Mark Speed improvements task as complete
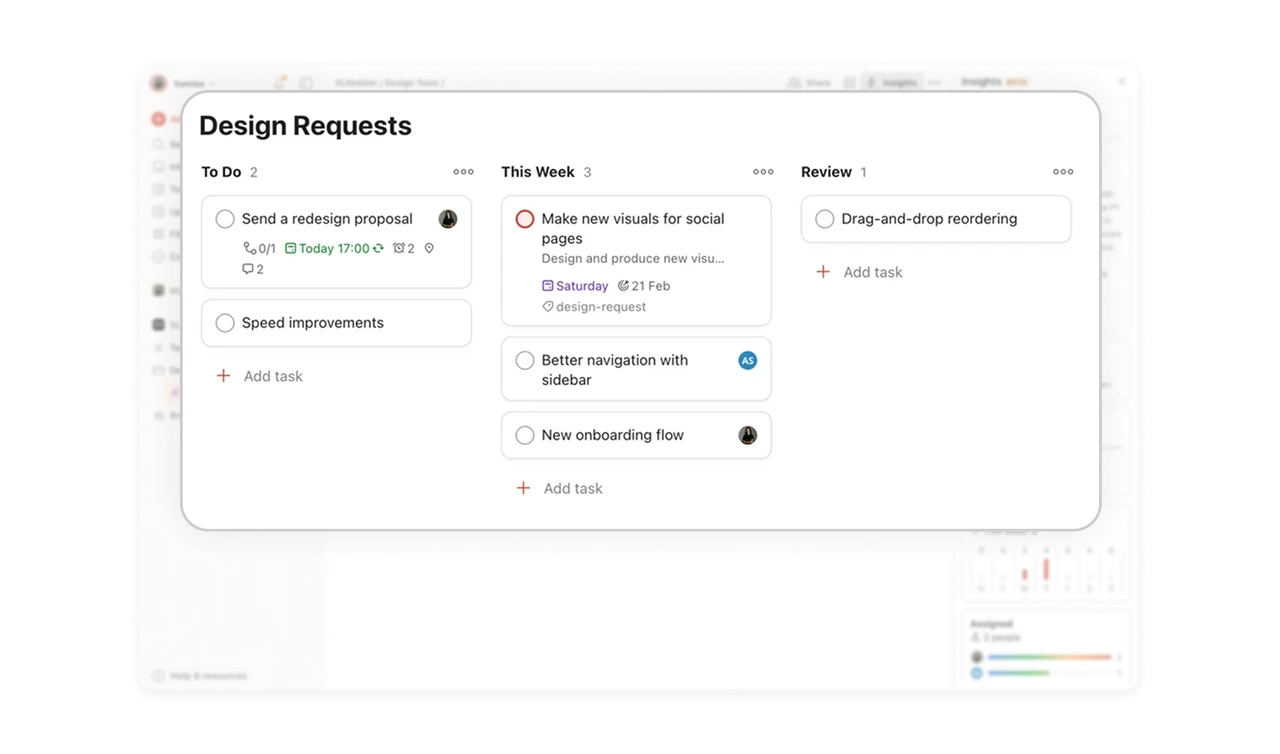 point(224,322)
